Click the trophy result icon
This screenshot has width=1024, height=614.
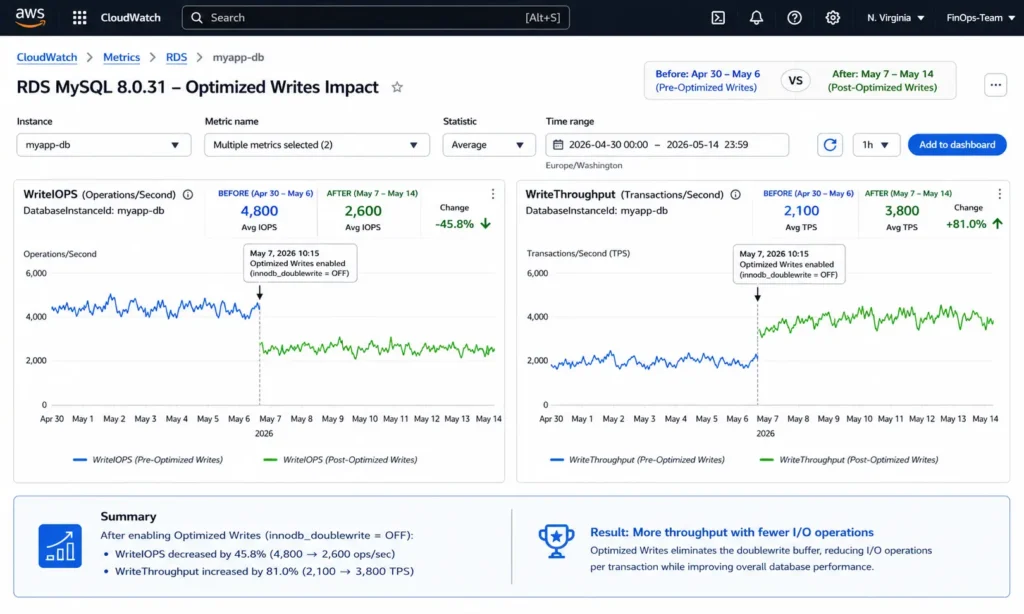[556, 541]
